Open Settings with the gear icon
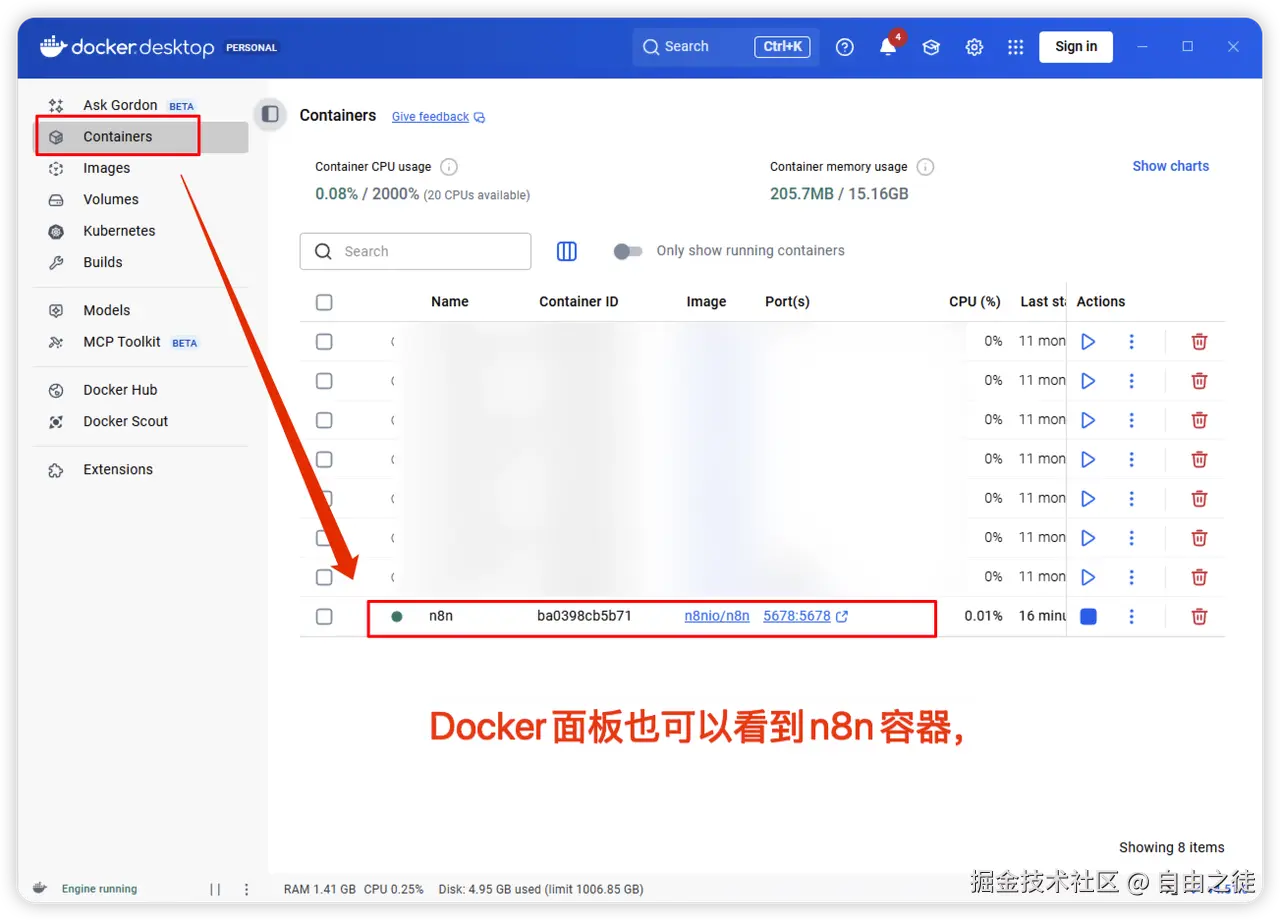This screenshot has height=920, width=1280. (x=974, y=47)
